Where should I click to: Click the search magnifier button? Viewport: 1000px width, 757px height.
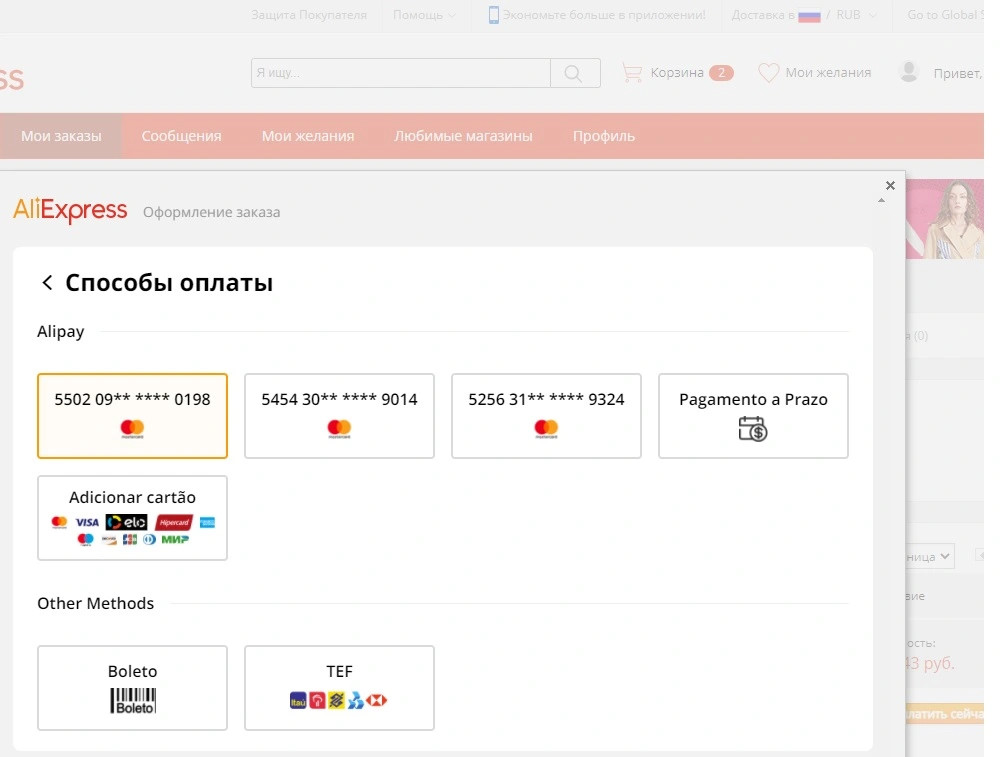pyautogui.click(x=575, y=73)
